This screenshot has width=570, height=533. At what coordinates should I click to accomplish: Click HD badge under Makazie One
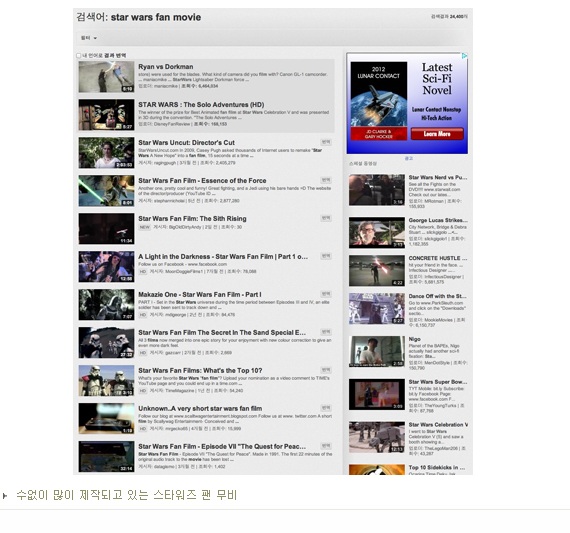point(143,315)
